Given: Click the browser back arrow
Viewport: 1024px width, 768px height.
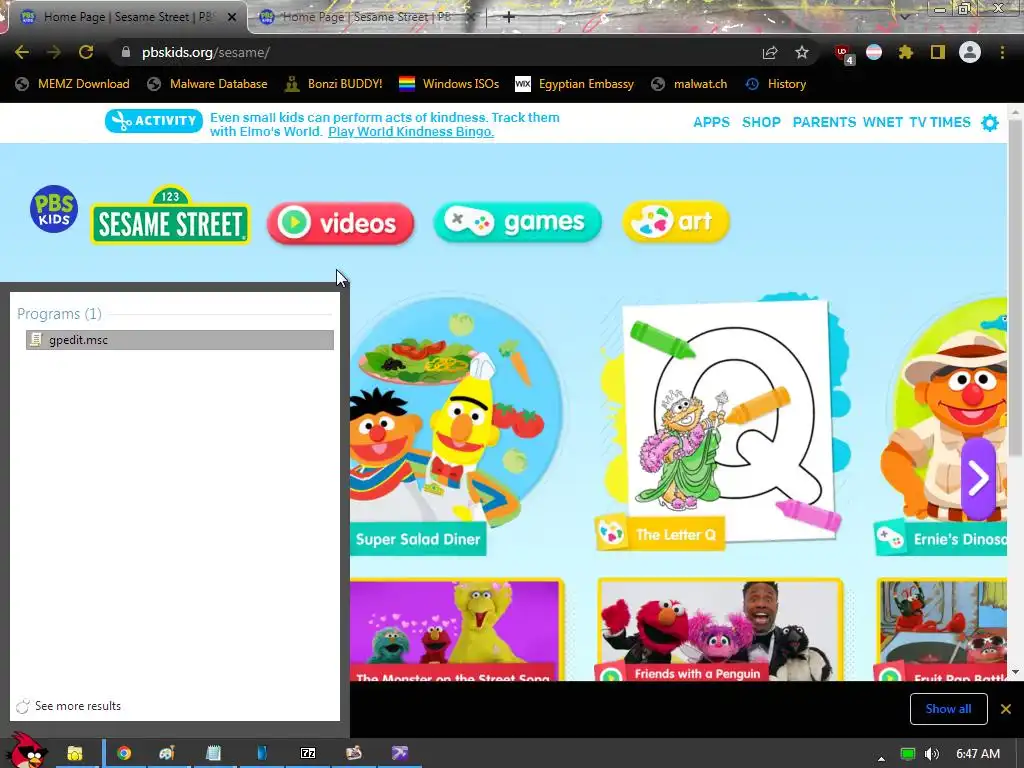Looking at the screenshot, I should [x=22, y=52].
